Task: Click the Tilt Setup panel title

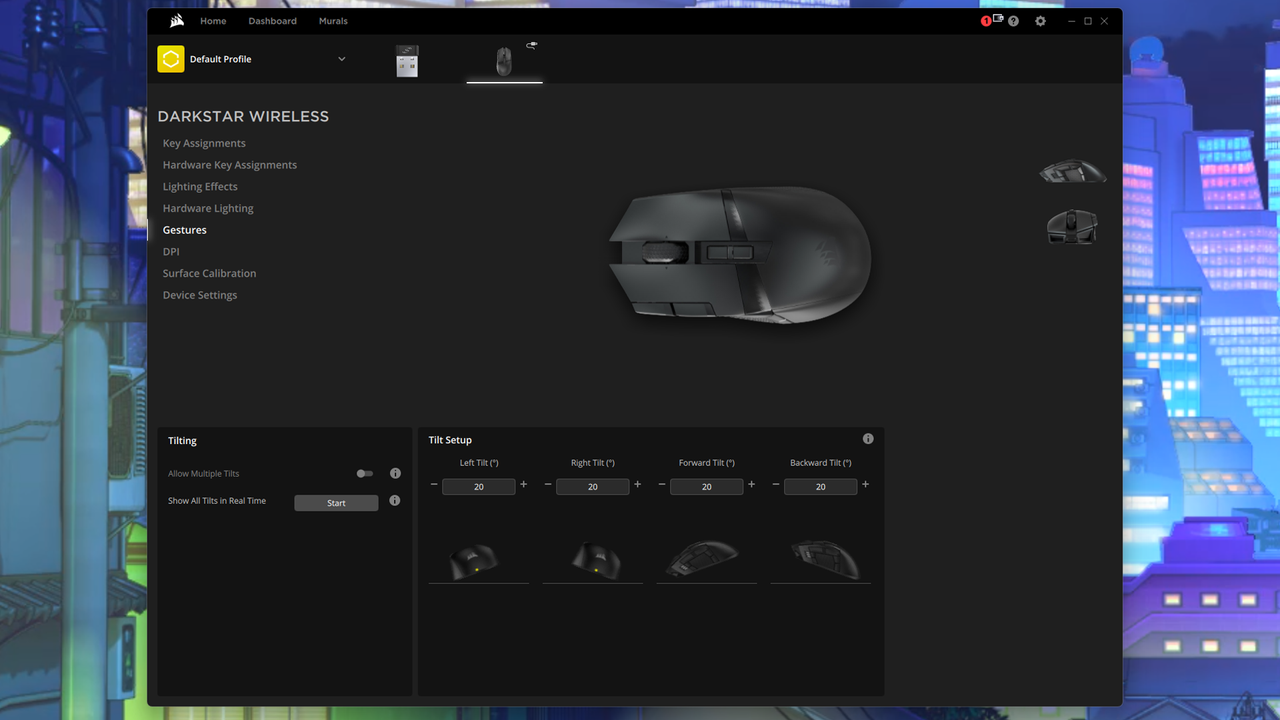Action: (x=450, y=440)
